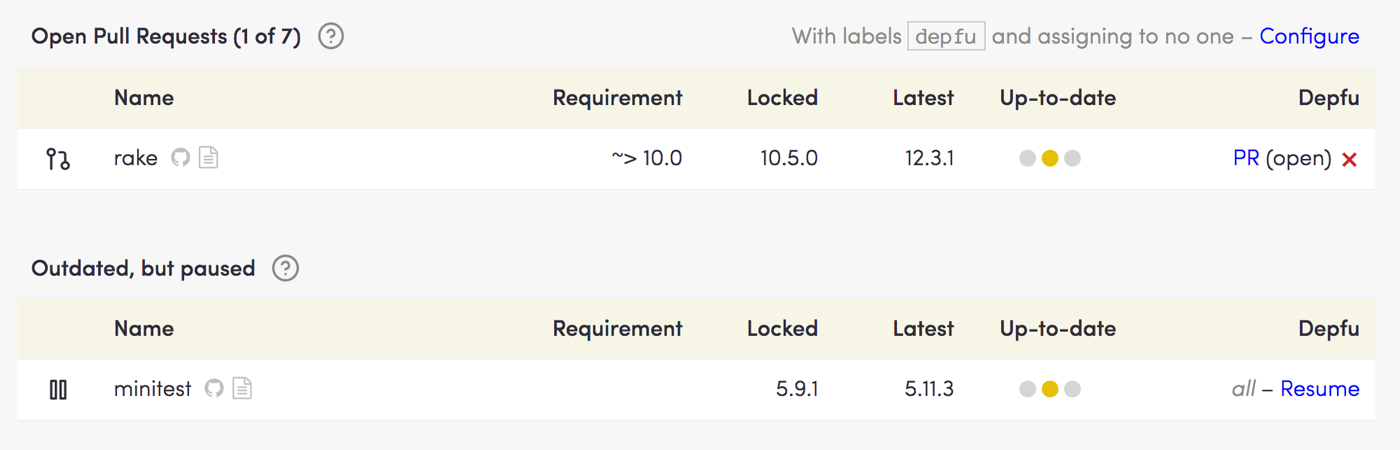
Task: Click the help icon beside Open Pull Requests
Action: (331, 37)
